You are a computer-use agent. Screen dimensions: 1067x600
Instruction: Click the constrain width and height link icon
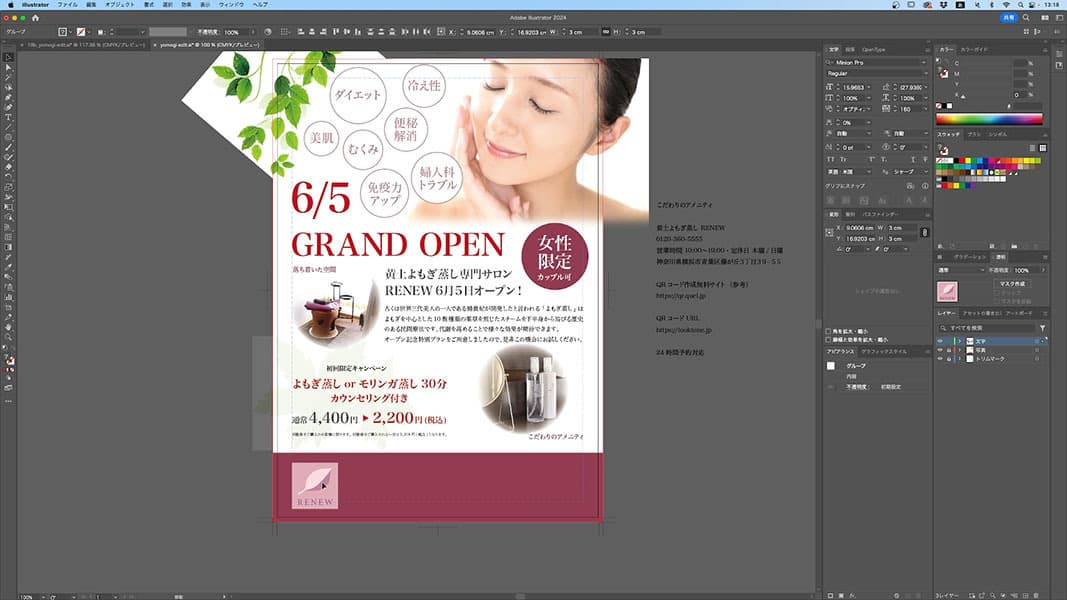click(x=925, y=233)
